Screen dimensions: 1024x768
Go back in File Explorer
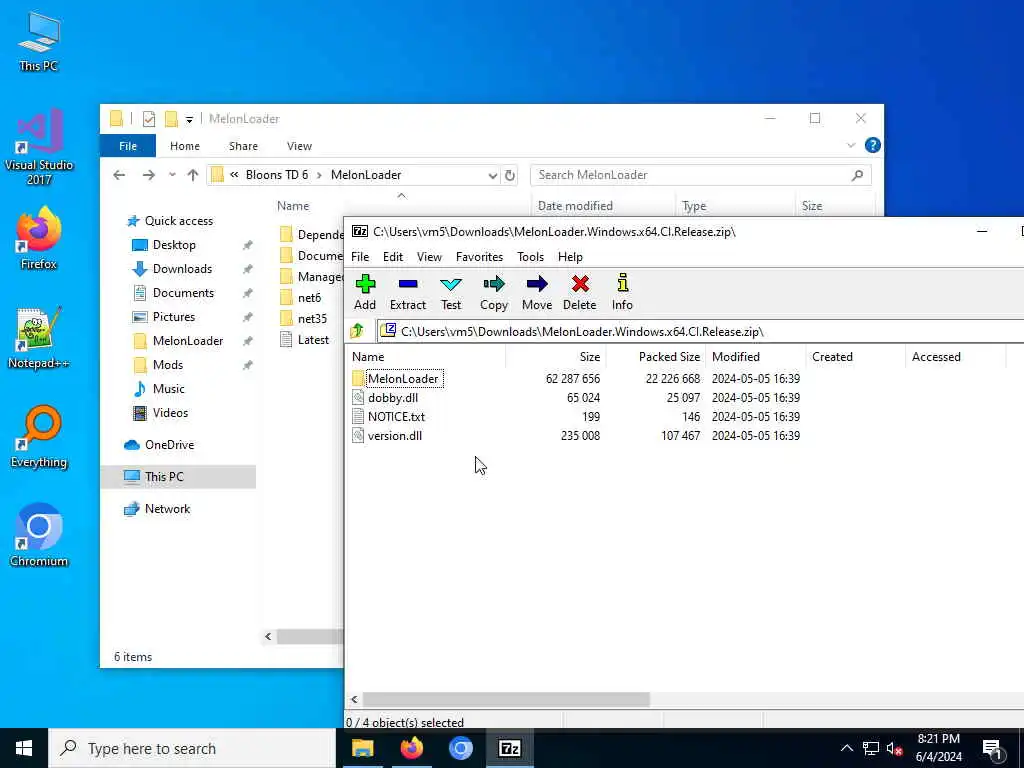click(119, 175)
